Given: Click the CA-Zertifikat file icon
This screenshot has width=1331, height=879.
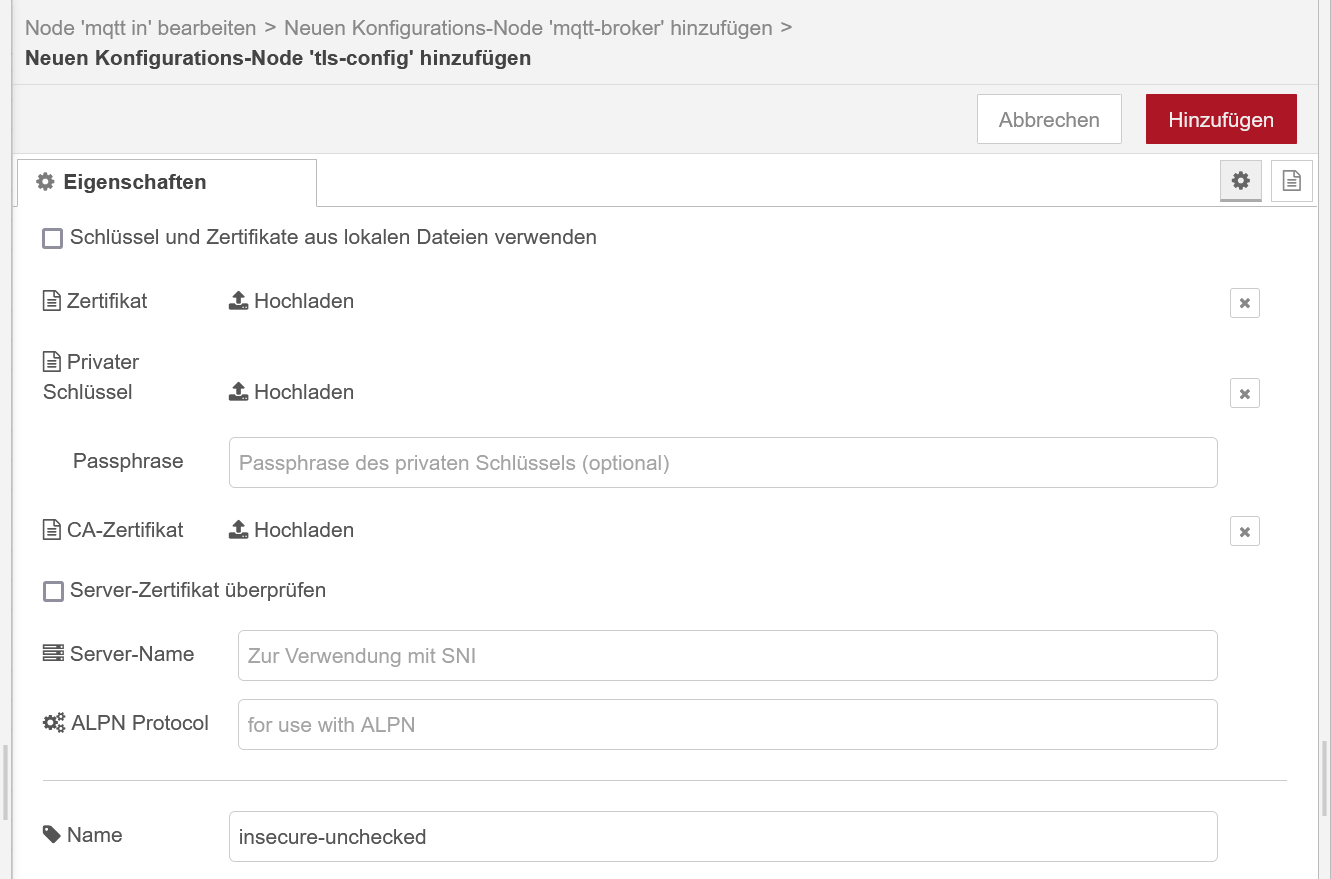Looking at the screenshot, I should (x=52, y=529).
